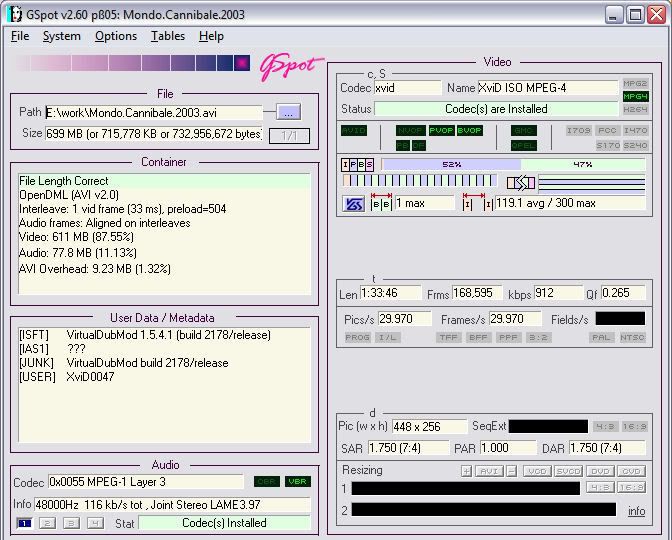Click the GMC indicator
672x540 pixels.
524,130
